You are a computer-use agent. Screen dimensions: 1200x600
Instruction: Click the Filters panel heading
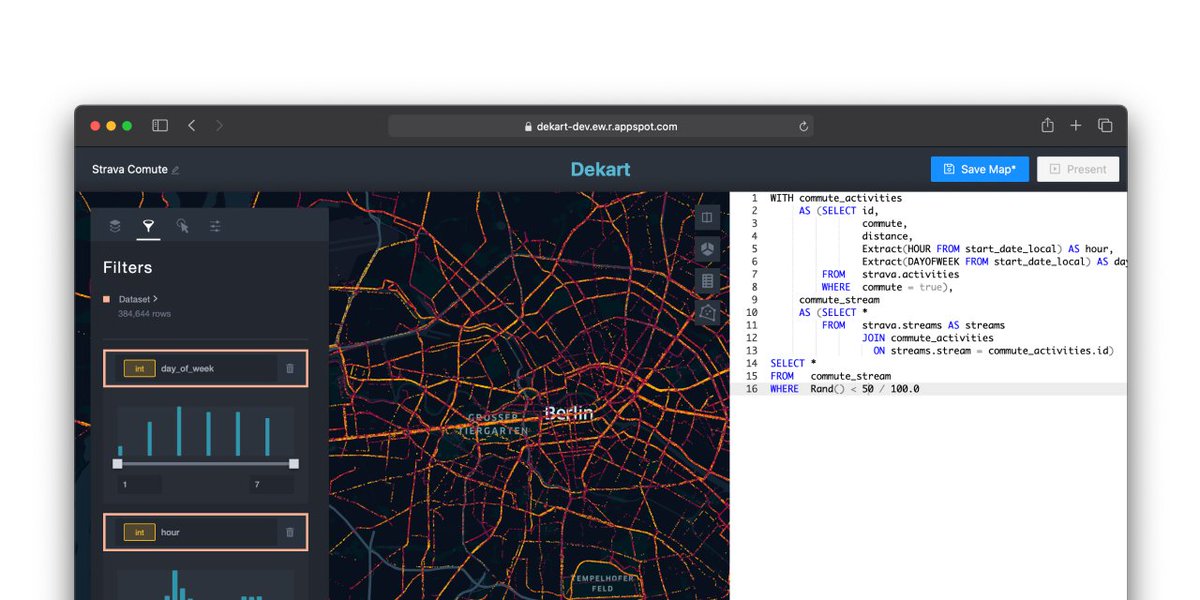[128, 268]
